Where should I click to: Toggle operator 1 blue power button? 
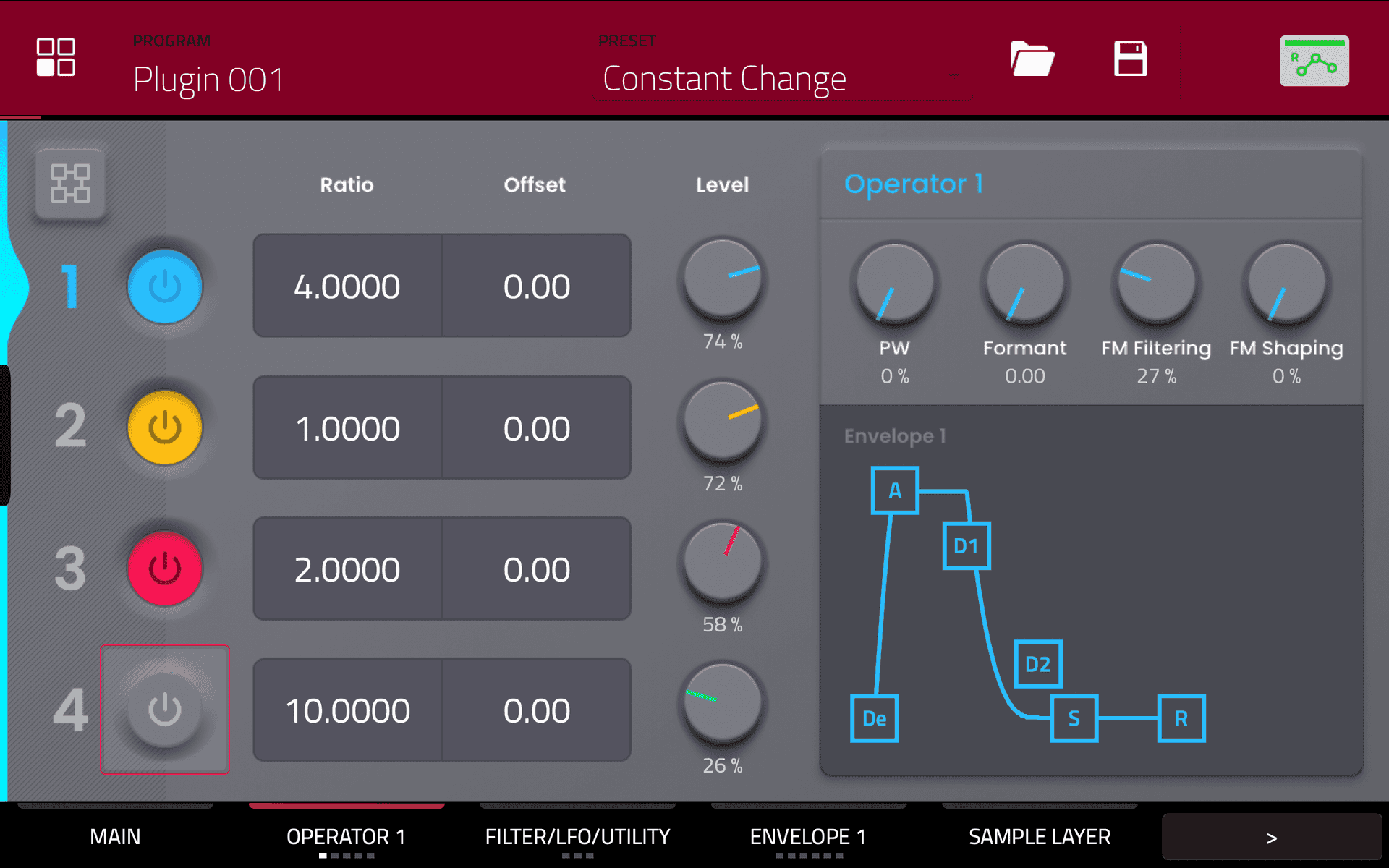pos(165,286)
